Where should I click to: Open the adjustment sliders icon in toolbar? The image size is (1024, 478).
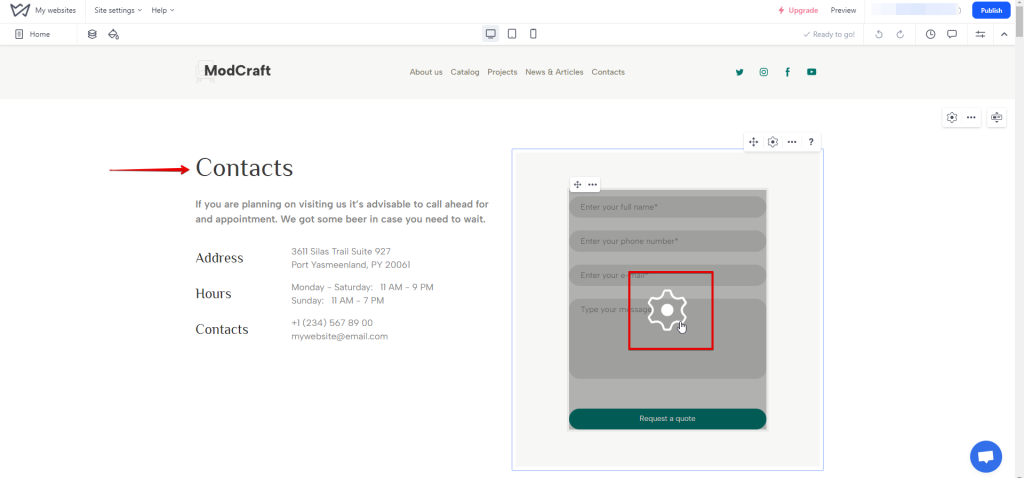pyautogui.click(x=980, y=34)
